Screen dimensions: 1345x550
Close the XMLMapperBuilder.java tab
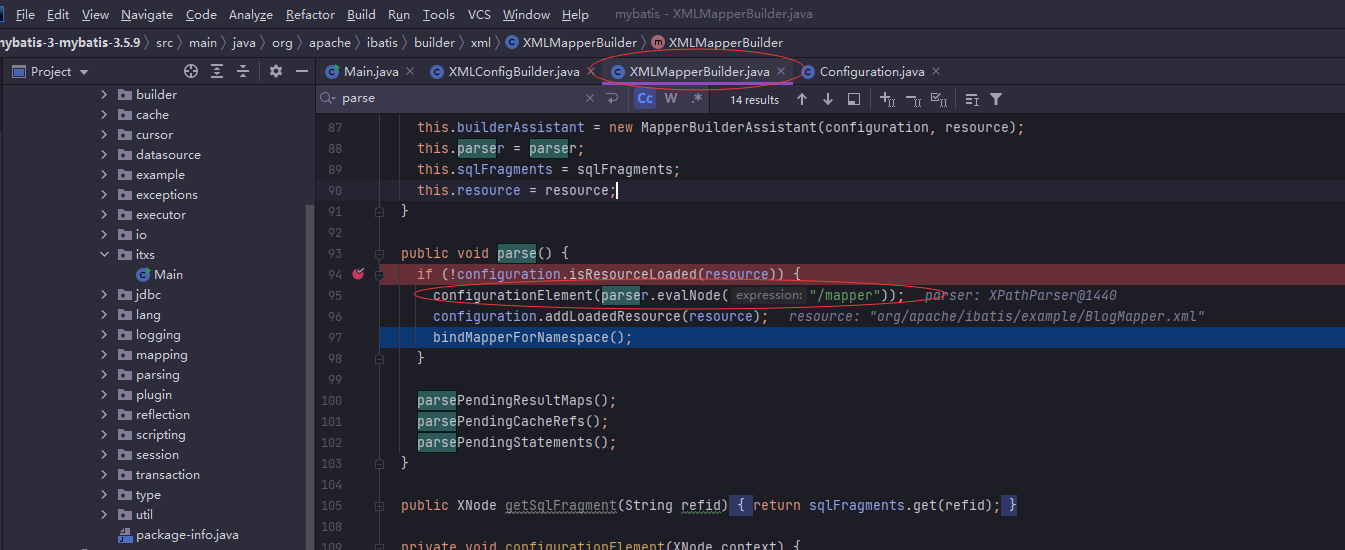[781, 72]
